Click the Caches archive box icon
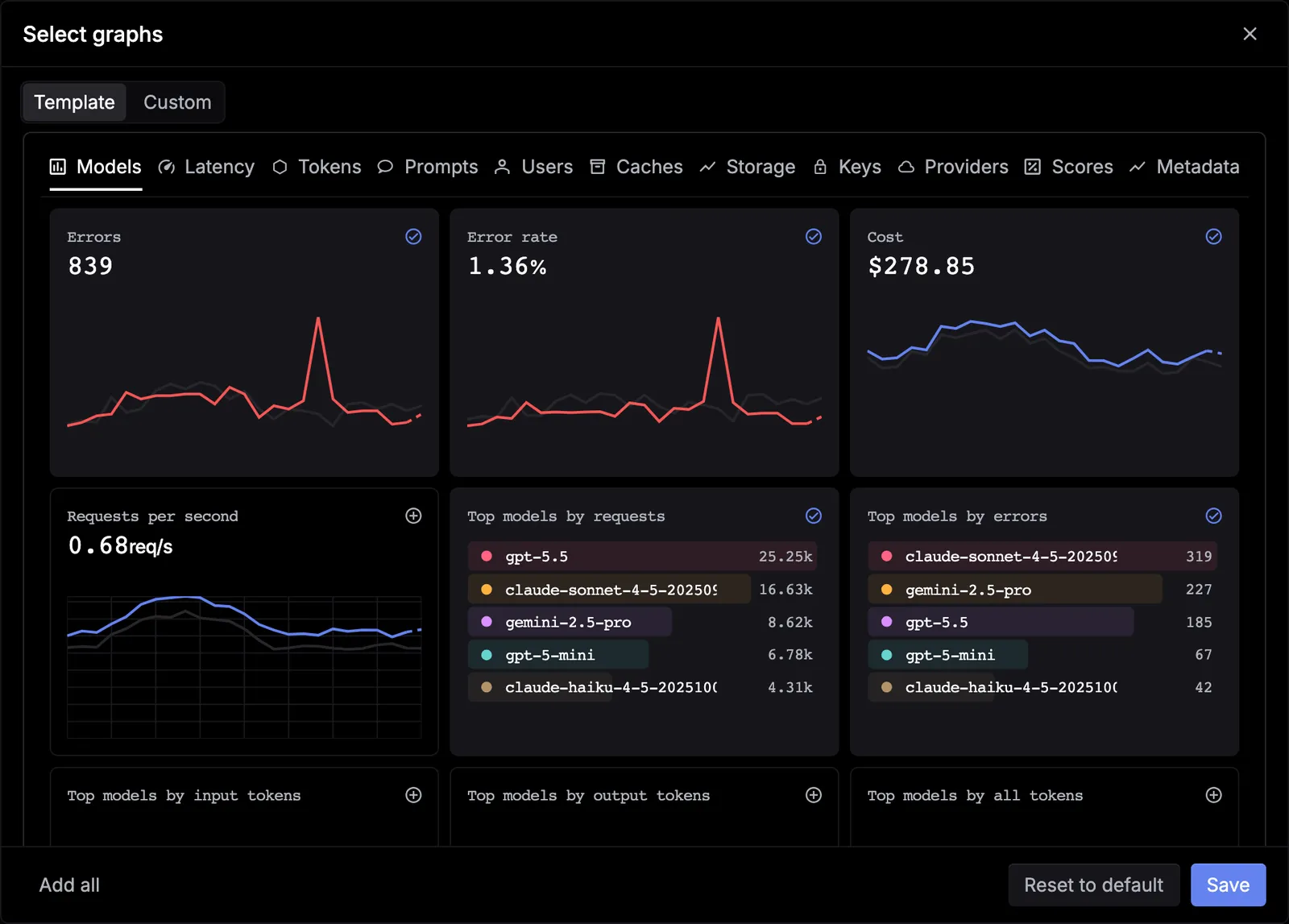Image resolution: width=1289 pixels, height=924 pixels. tap(598, 167)
